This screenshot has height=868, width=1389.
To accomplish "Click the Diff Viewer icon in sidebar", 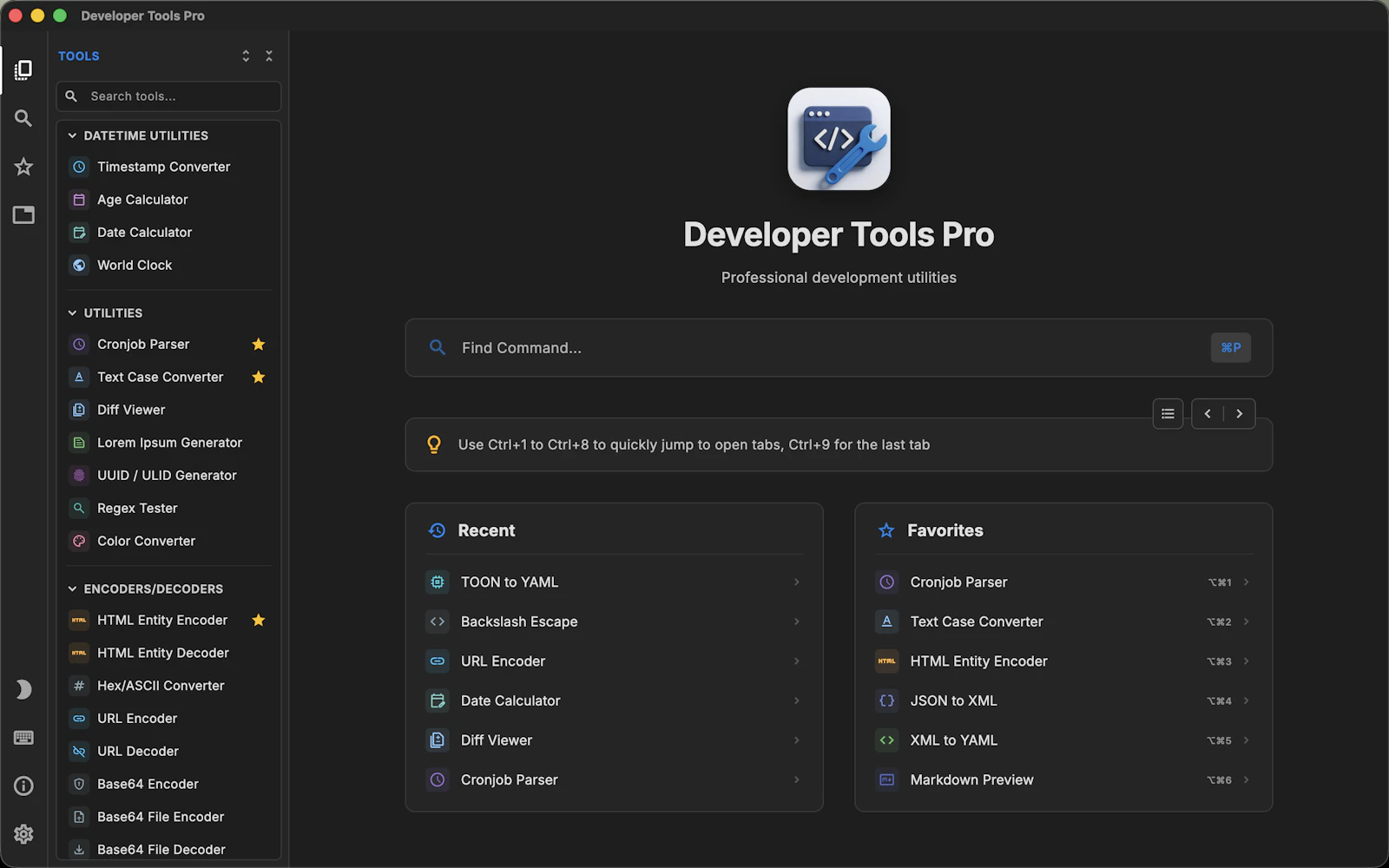I will coord(79,410).
